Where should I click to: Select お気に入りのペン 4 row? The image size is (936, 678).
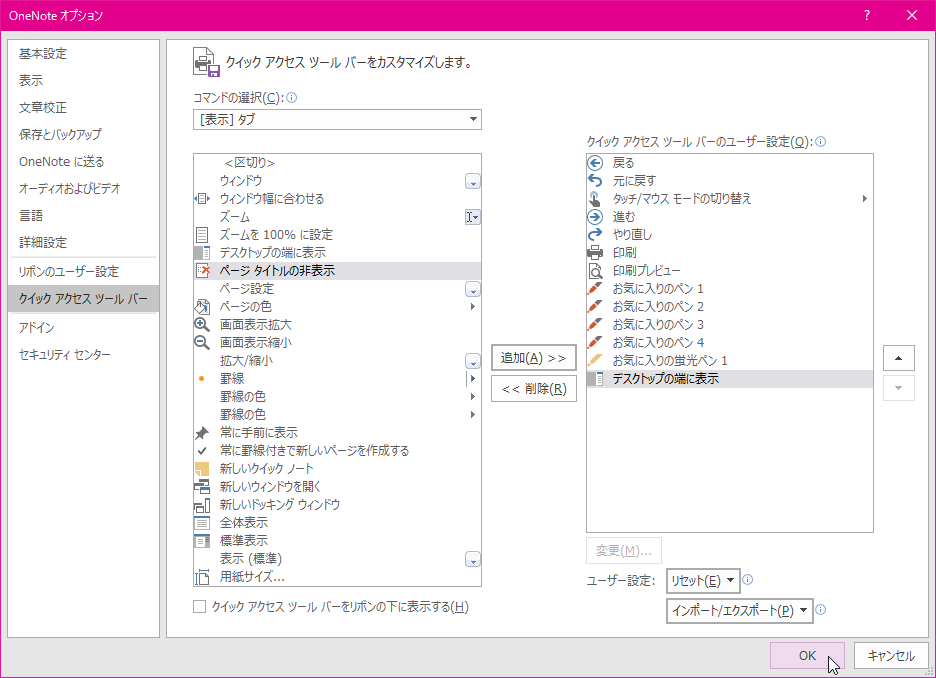[x=729, y=343]
